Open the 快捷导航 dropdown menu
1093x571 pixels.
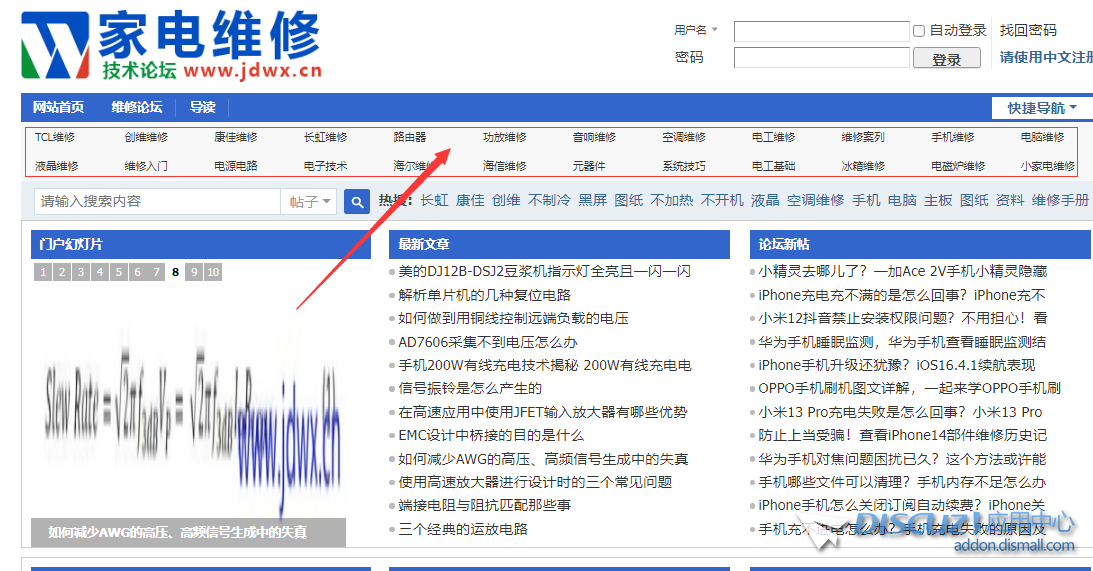(1042, 108)
